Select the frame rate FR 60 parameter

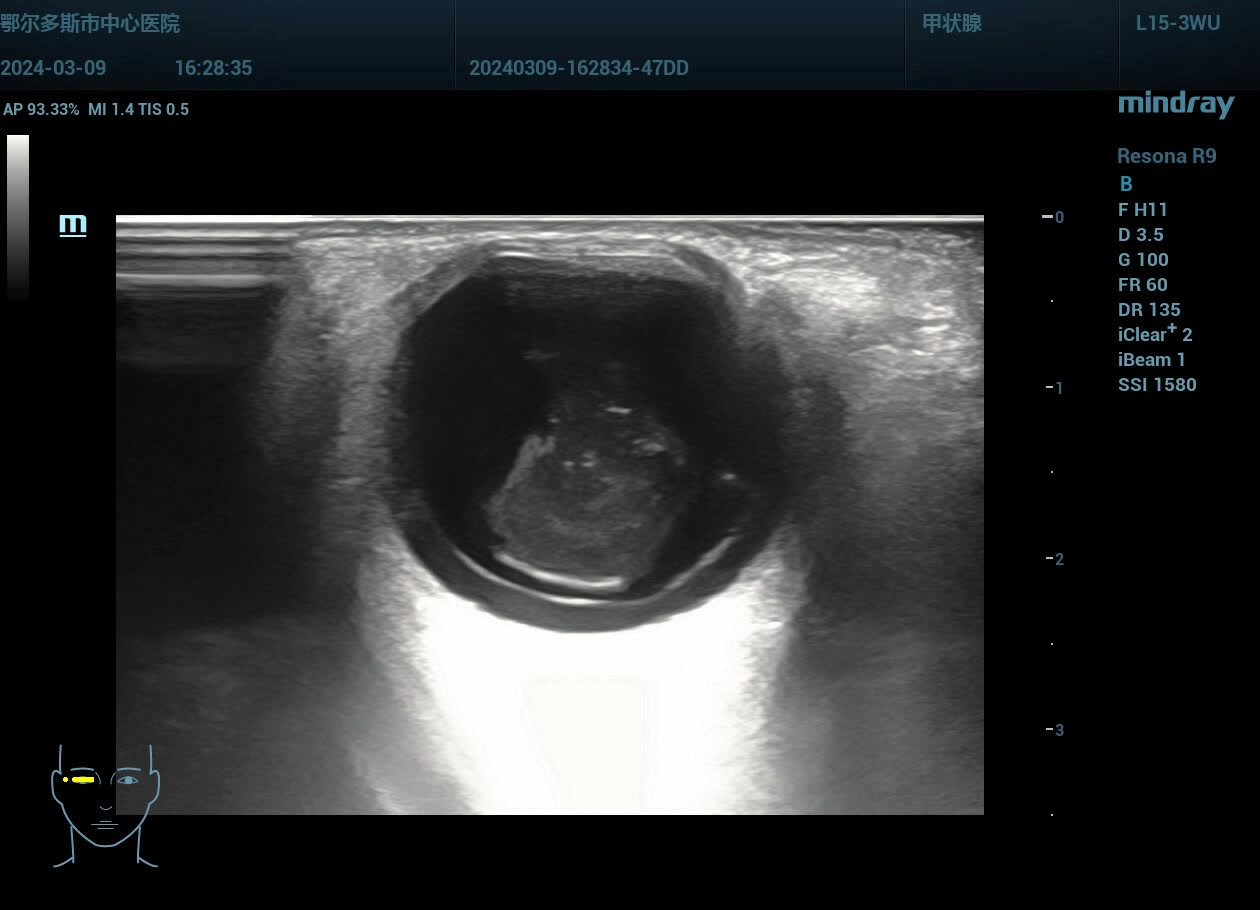(1143, 285)
